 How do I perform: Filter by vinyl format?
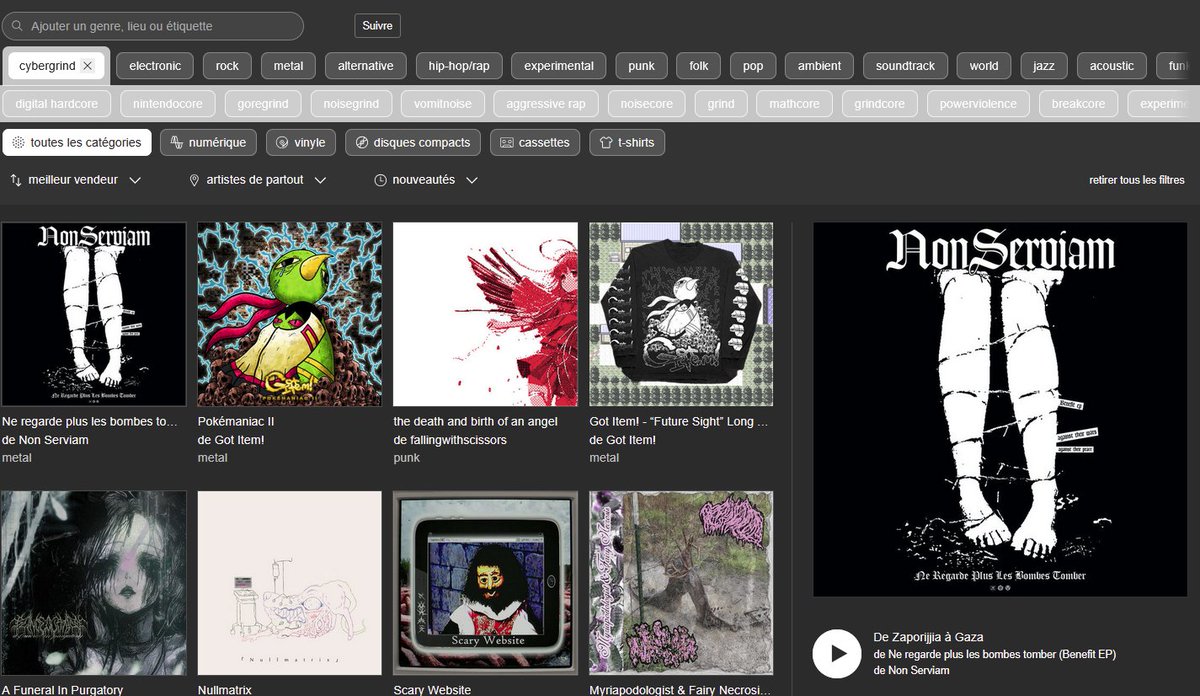click(301, 143)
